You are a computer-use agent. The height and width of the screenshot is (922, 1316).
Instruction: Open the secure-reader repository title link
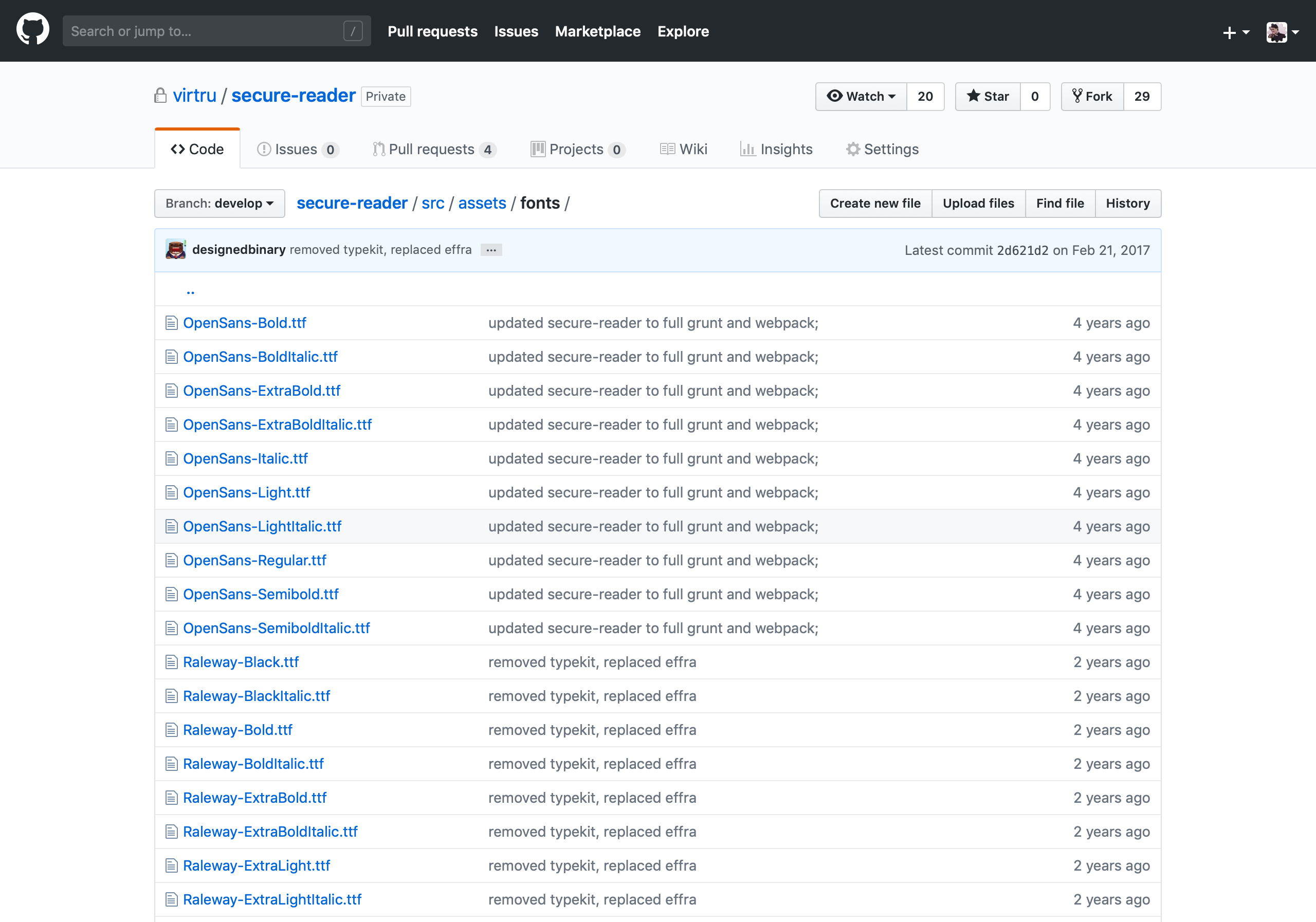click(294, 96)
